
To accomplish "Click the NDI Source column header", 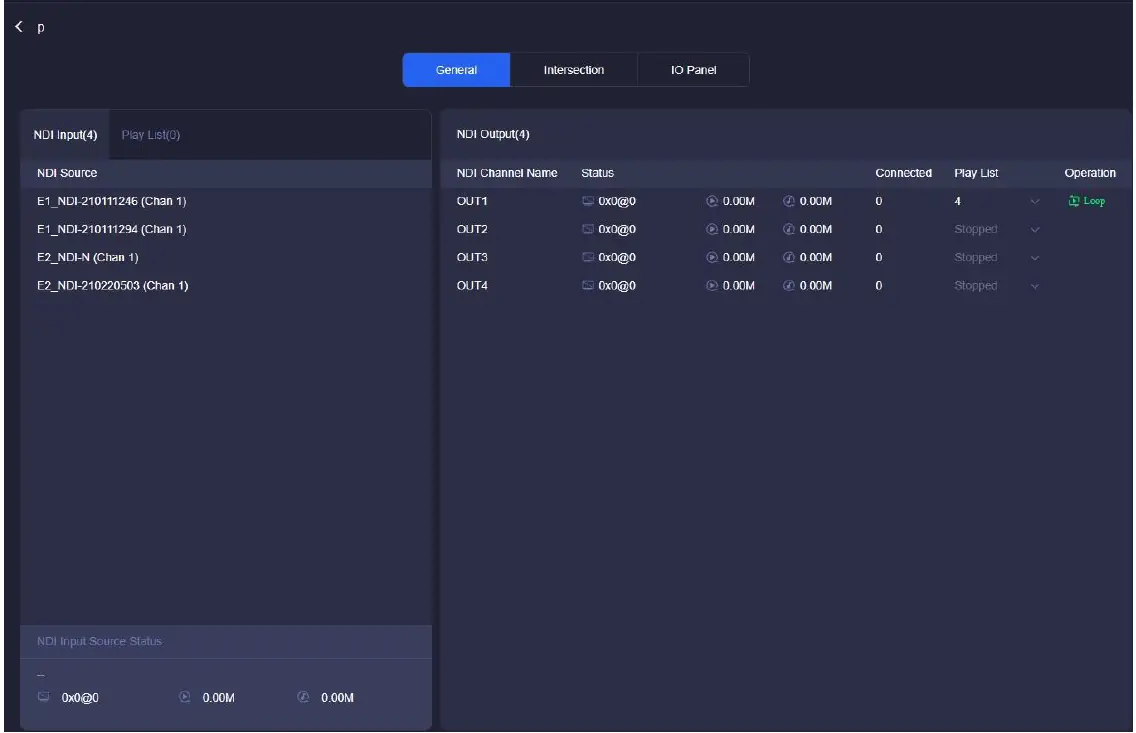I will [x=67, y=173].
